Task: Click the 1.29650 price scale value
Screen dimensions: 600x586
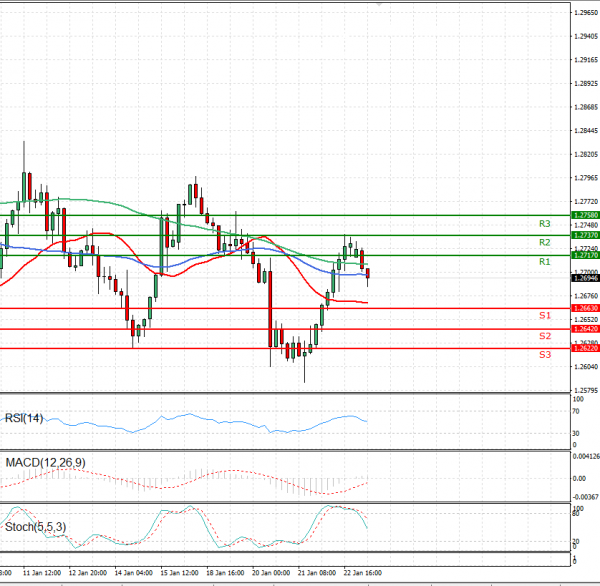Action: [586, 13]
